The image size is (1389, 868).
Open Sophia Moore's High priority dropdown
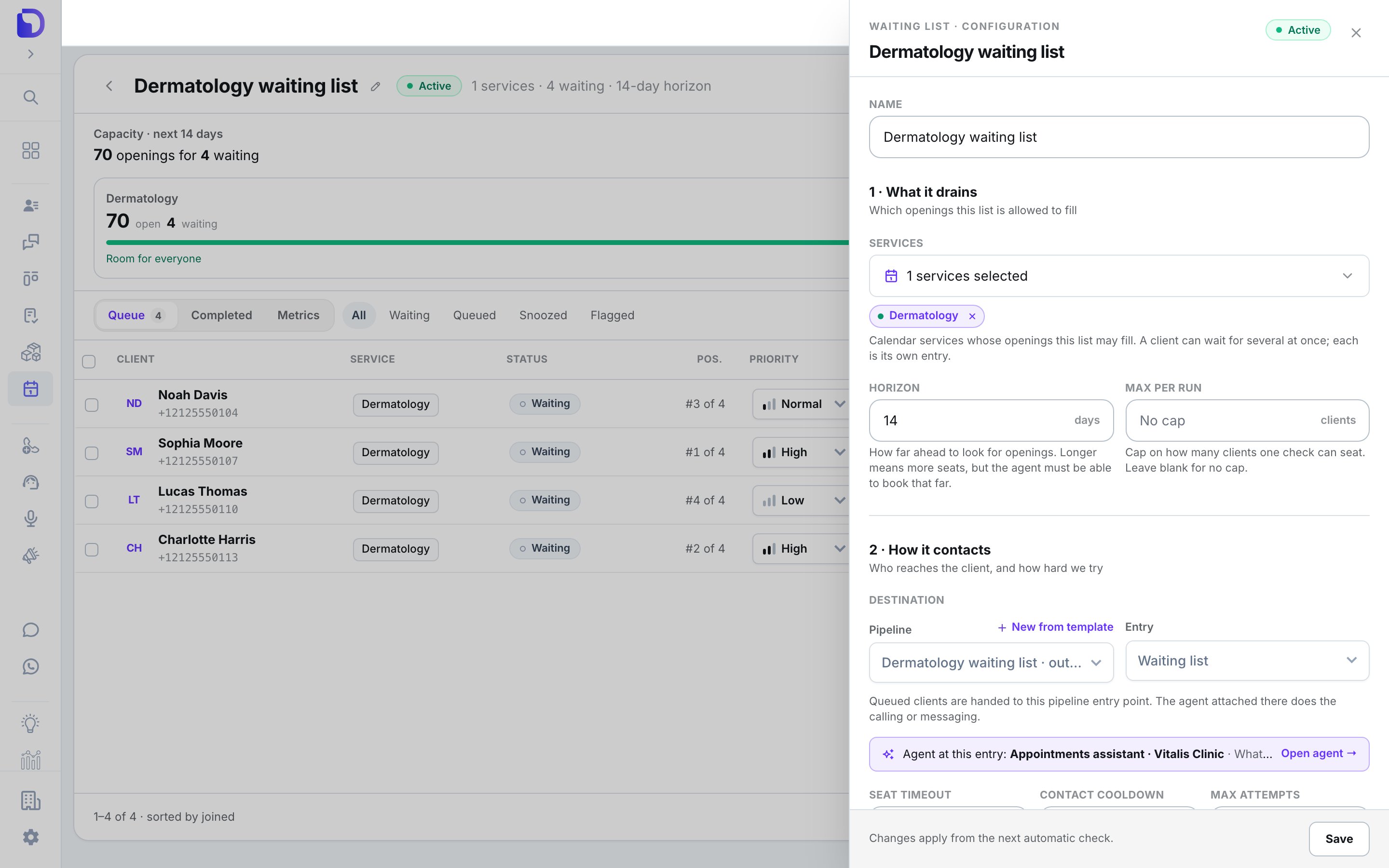(801, 452)
